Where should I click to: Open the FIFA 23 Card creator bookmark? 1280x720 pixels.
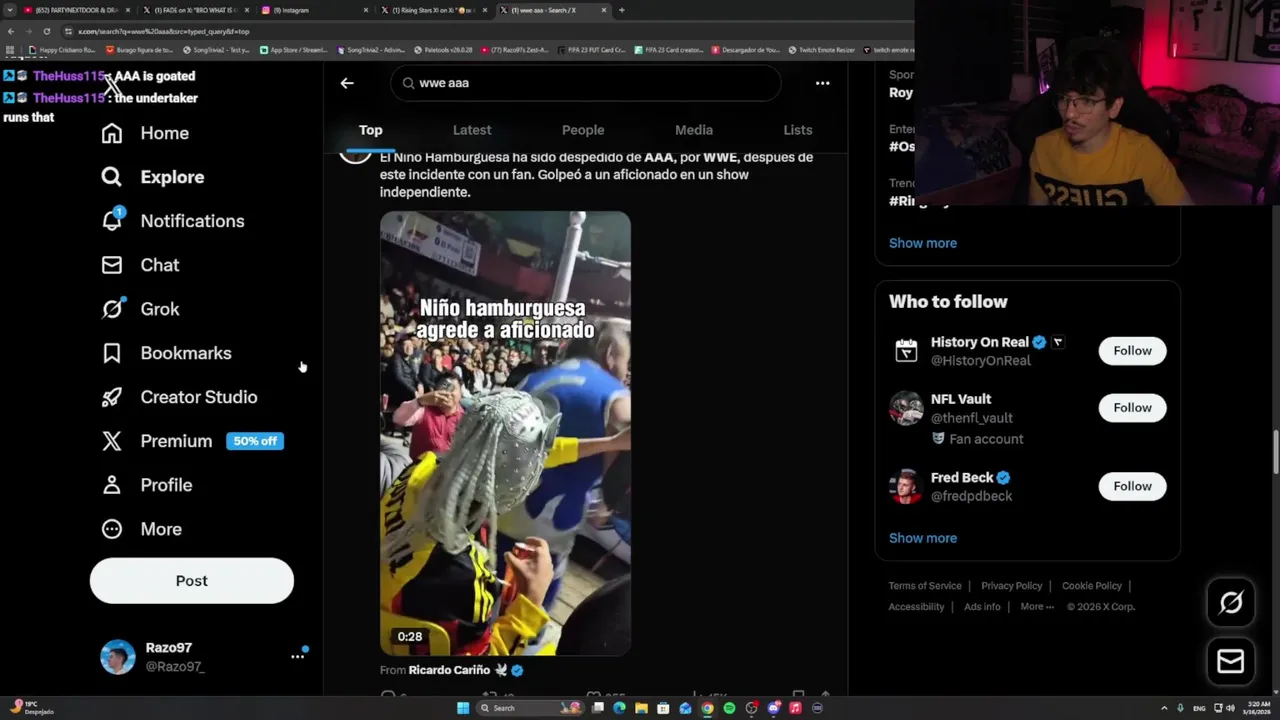pyautogui.click(x=669, y=50)
